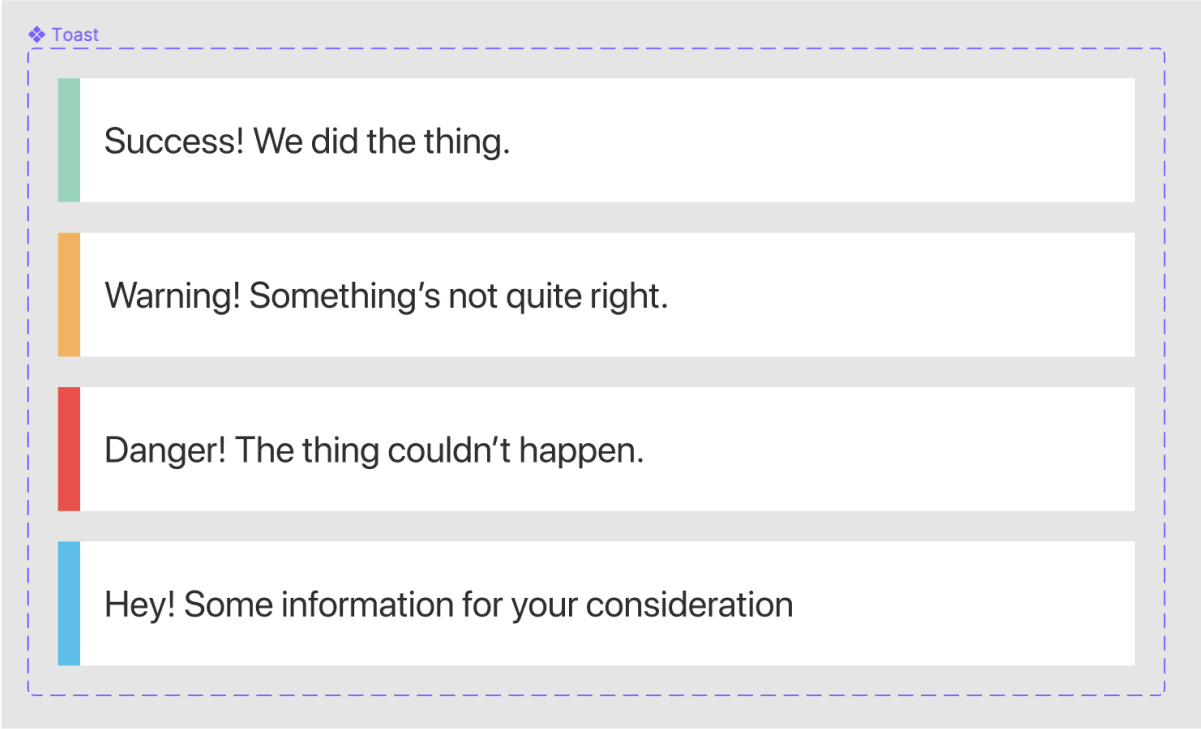This screenshot has height=729, width=1201.
Task: Select "Hey! Some information for your consideration" text
Action: [448, 605]
